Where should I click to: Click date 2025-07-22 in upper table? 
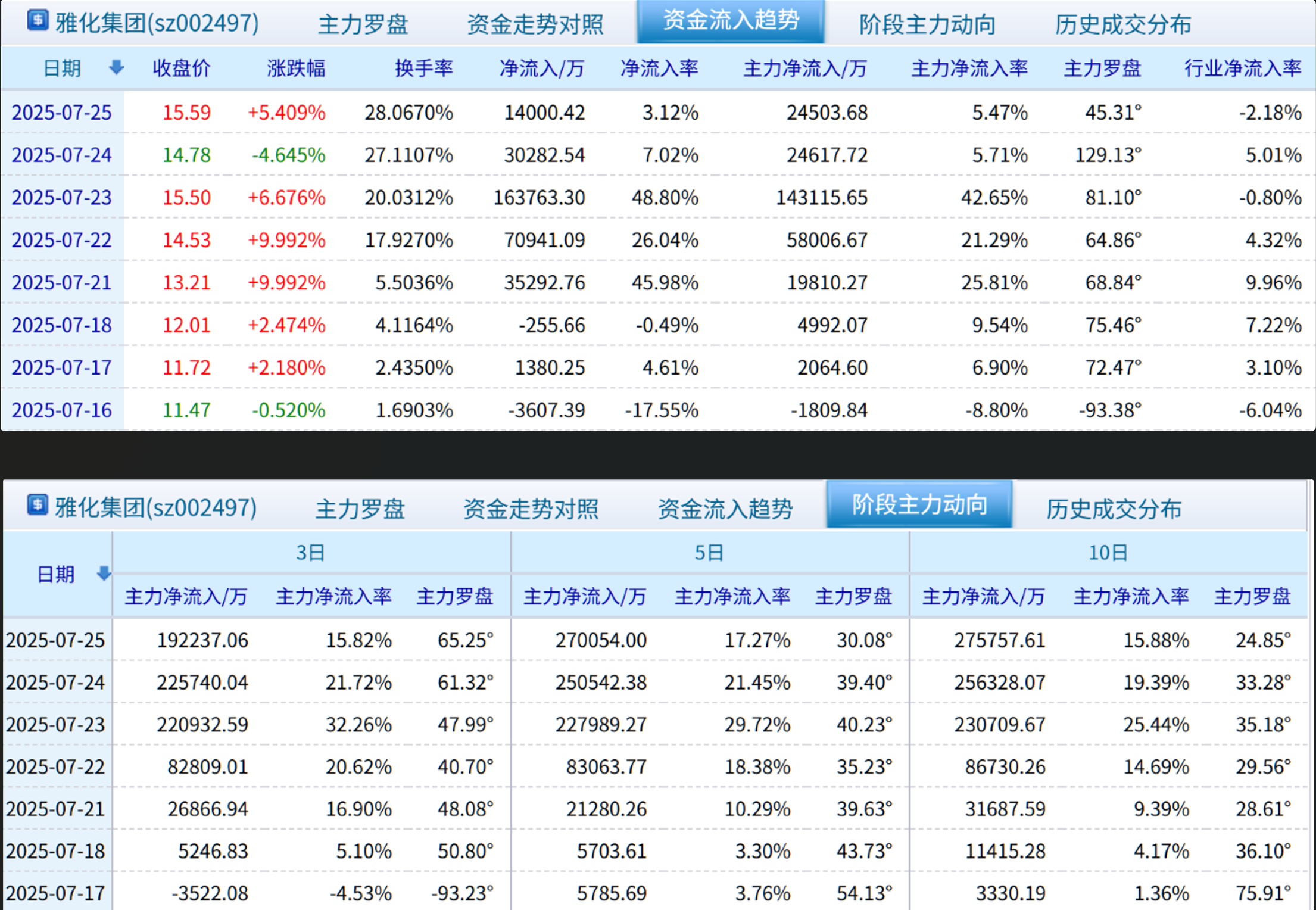[61, 240]
